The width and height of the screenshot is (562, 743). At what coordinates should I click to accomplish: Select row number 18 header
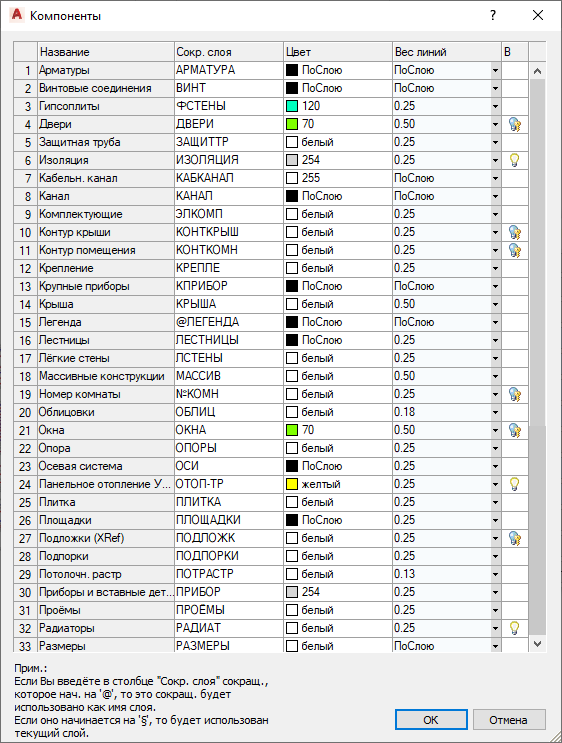click(26, 376)
